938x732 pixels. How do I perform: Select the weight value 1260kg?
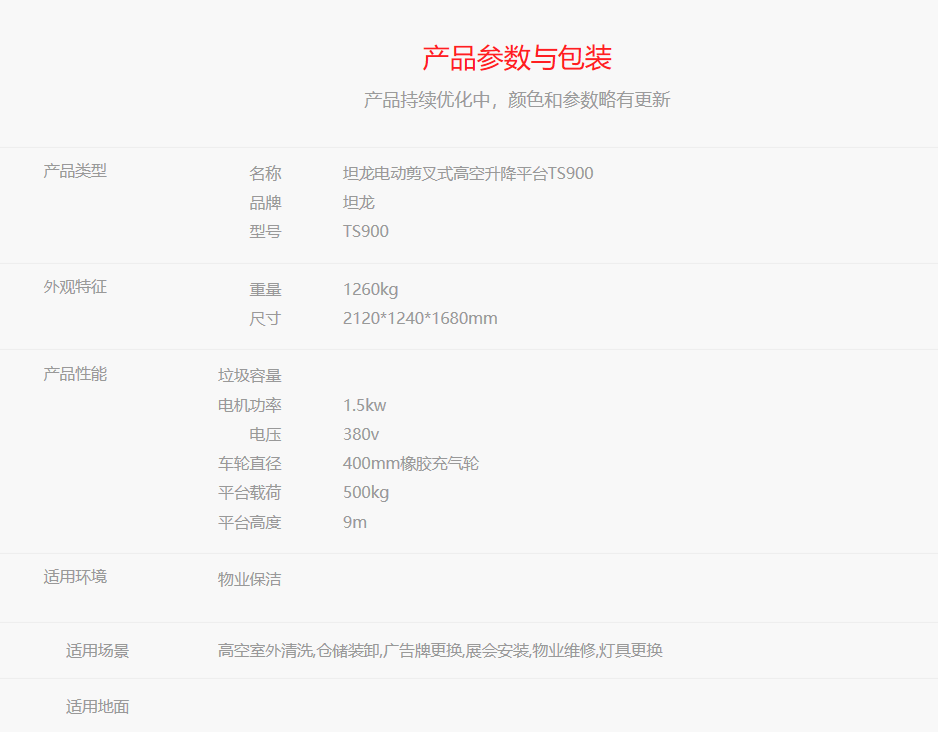pos(370,289)
